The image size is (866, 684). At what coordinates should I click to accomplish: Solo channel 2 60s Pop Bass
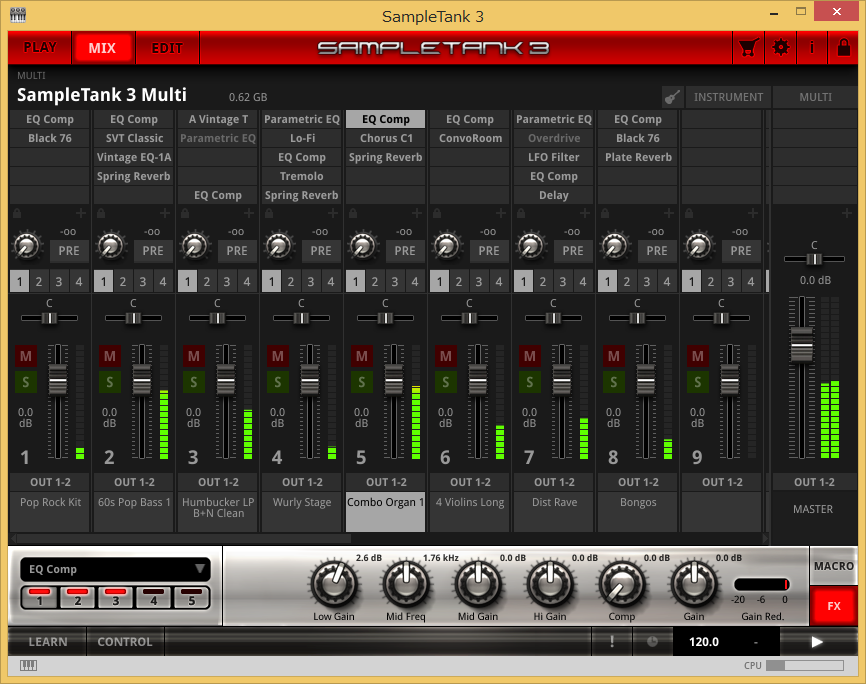pos(110,382)
